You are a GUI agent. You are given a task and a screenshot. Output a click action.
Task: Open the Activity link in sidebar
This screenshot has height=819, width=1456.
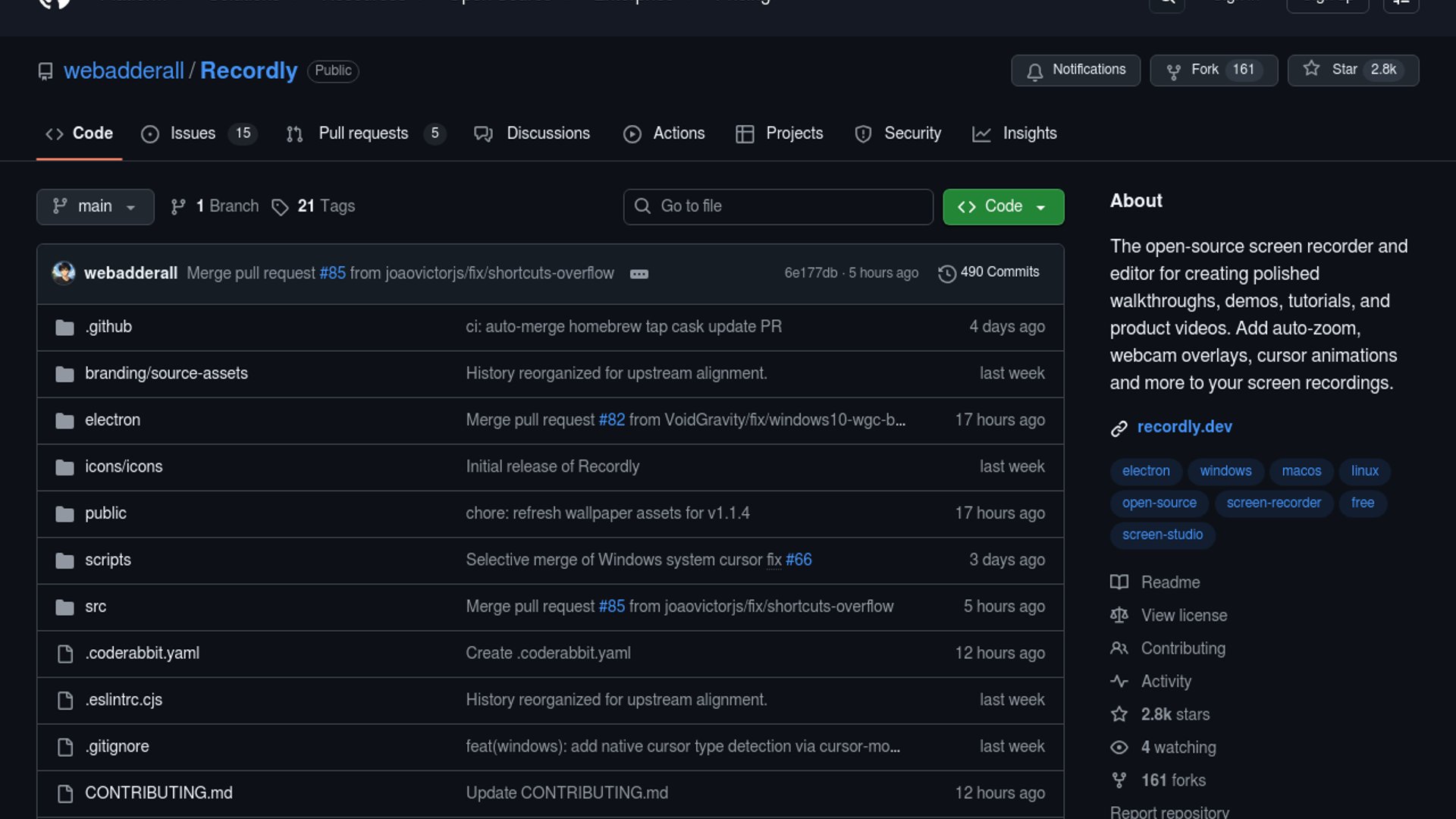point(1166,681)
